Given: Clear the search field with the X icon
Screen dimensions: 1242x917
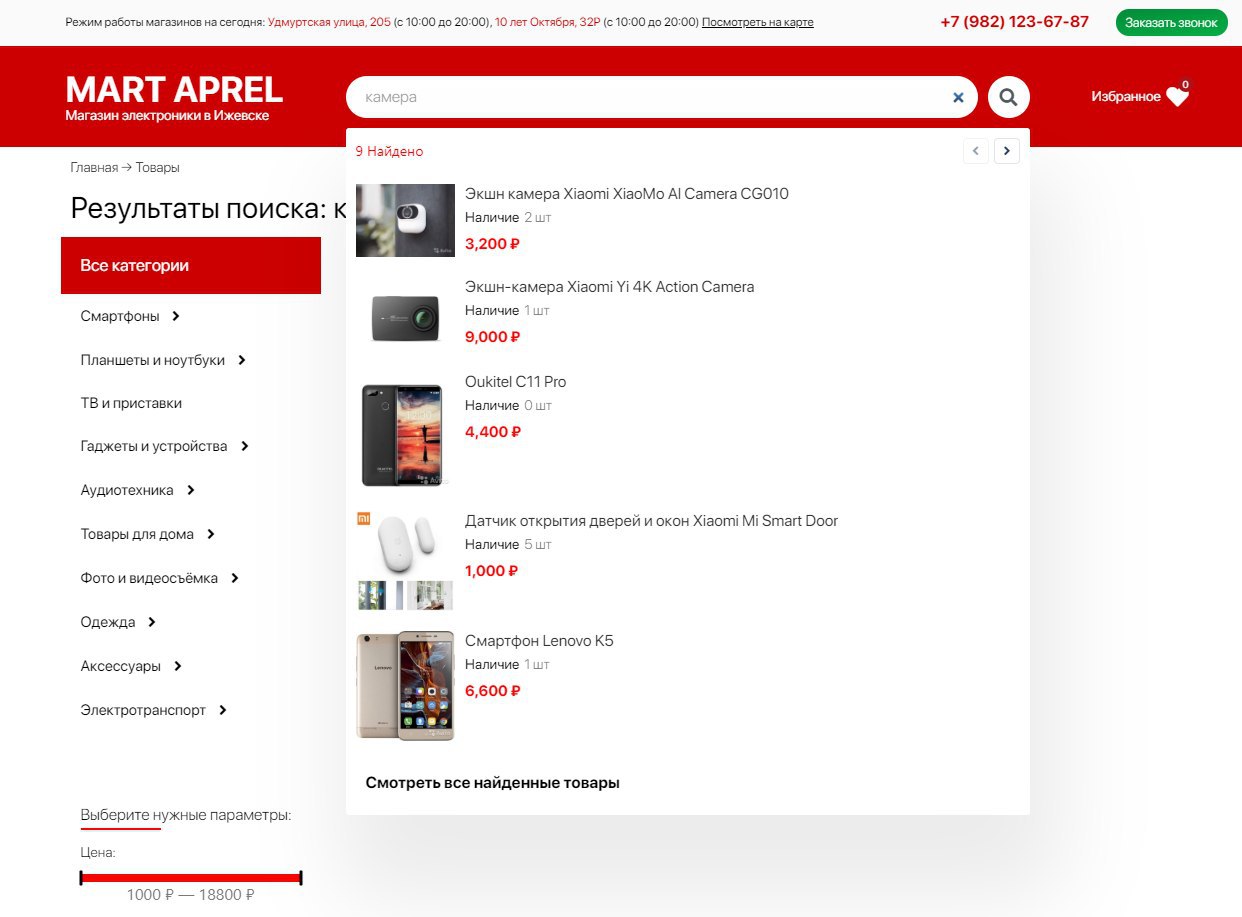Looking at the screenshot, I should (x=958, y=97).
